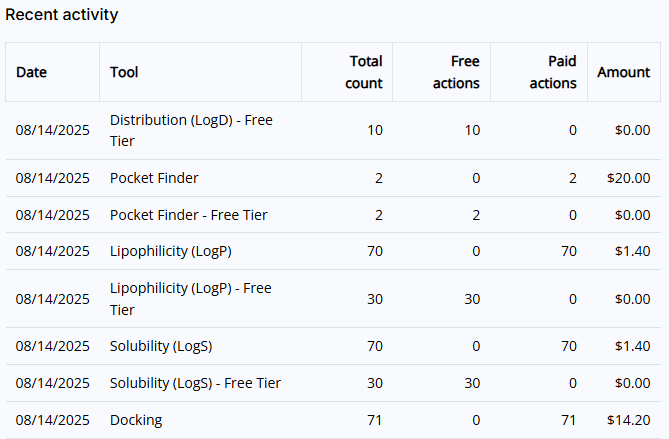Click the total count value for Docking
The width and height of the screenshot is (669, 439).
pyautogui.click(x=375, y=420)
